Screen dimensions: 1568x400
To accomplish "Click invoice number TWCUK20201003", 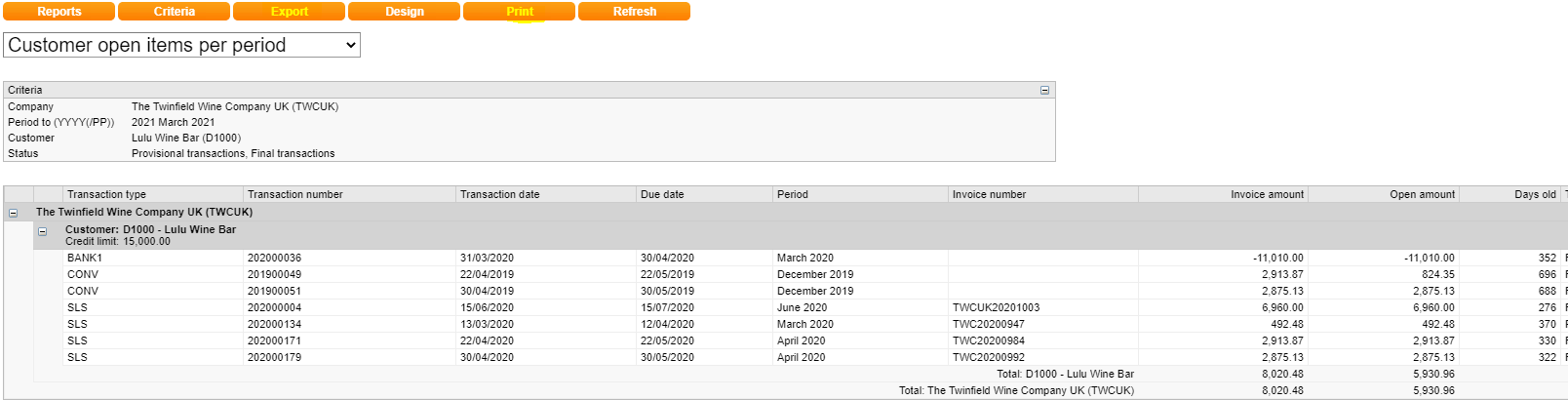I will click(996, 307).
